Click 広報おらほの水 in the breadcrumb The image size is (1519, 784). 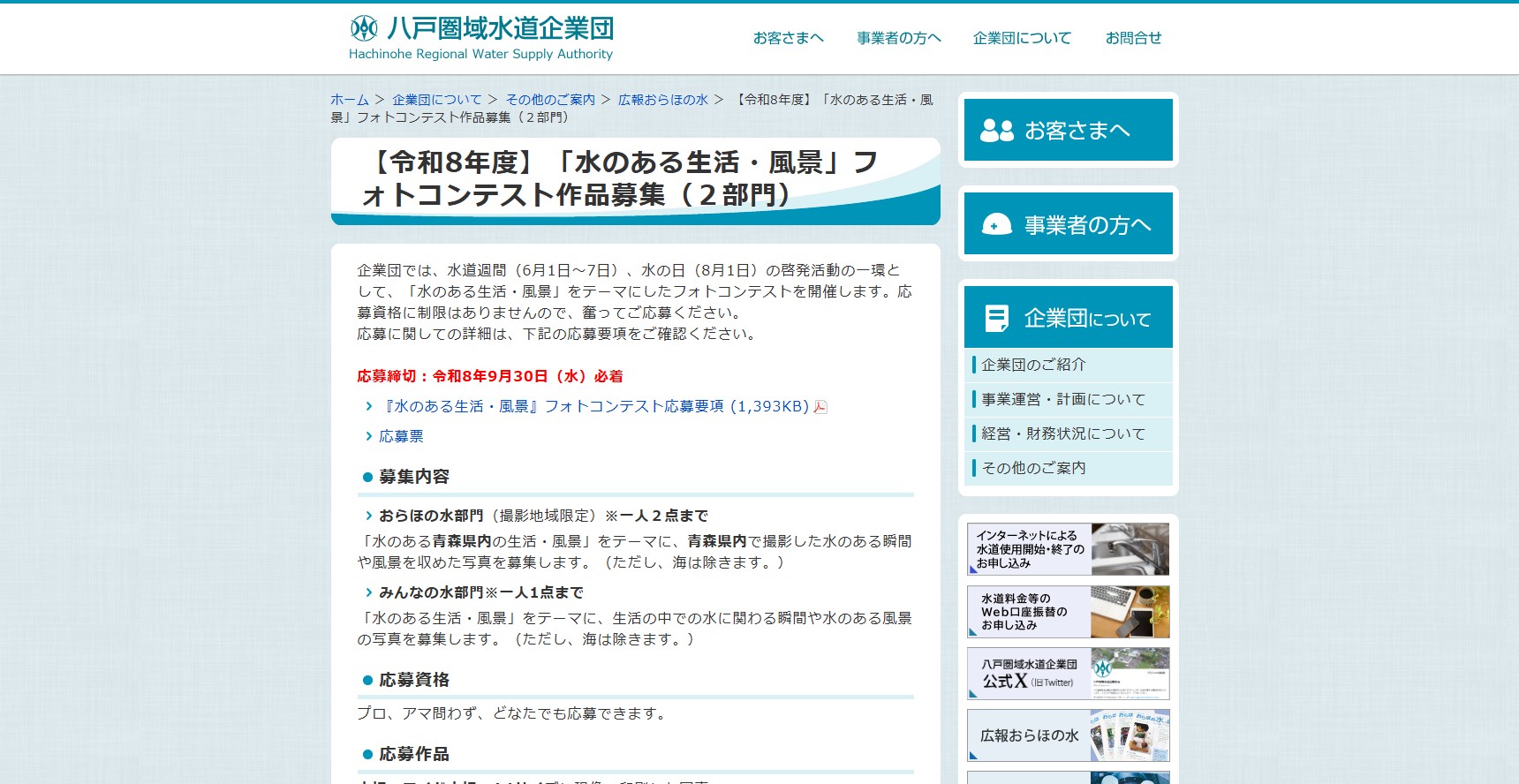point(662,100)
